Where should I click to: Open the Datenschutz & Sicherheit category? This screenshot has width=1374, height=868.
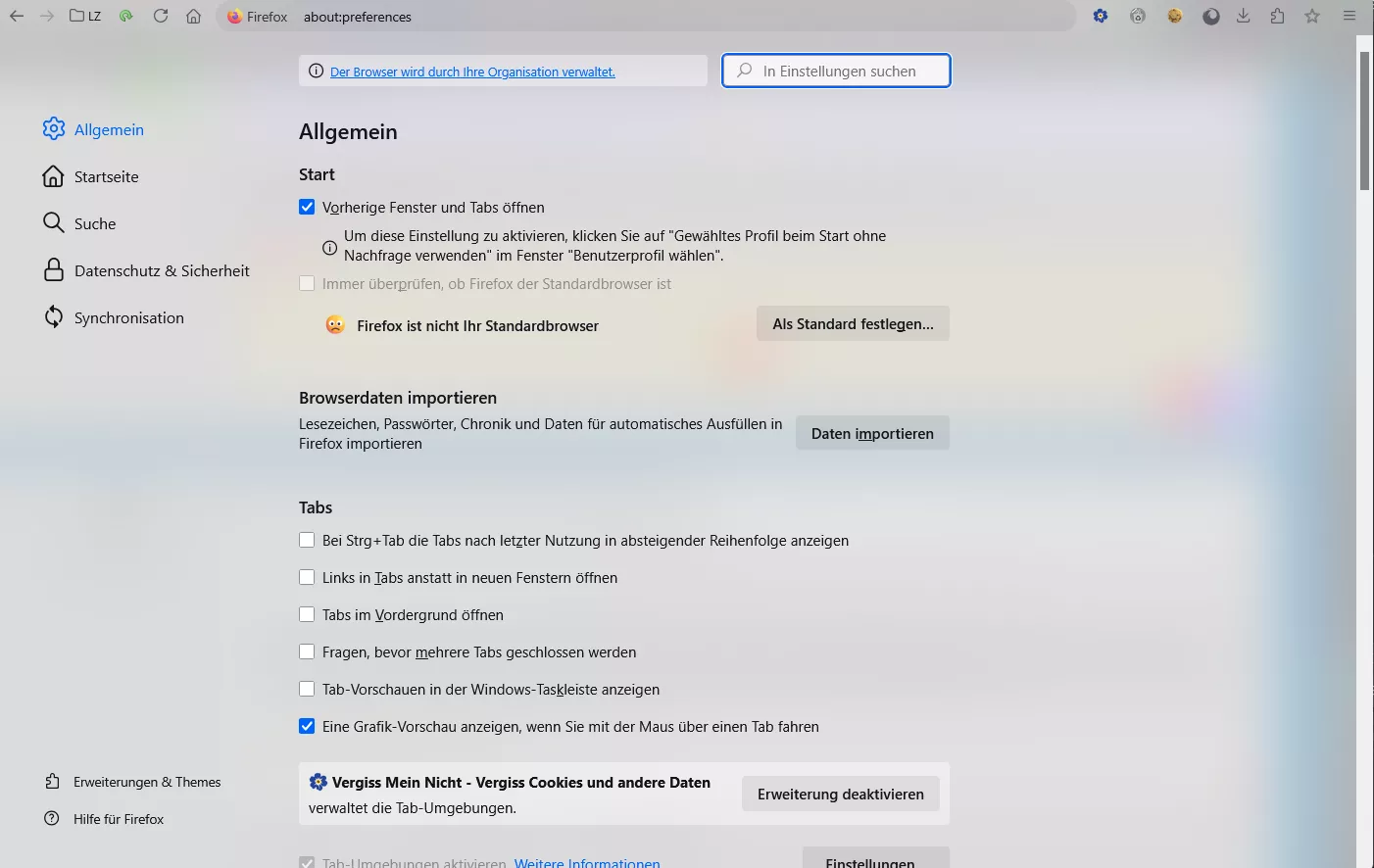point(146,270)
